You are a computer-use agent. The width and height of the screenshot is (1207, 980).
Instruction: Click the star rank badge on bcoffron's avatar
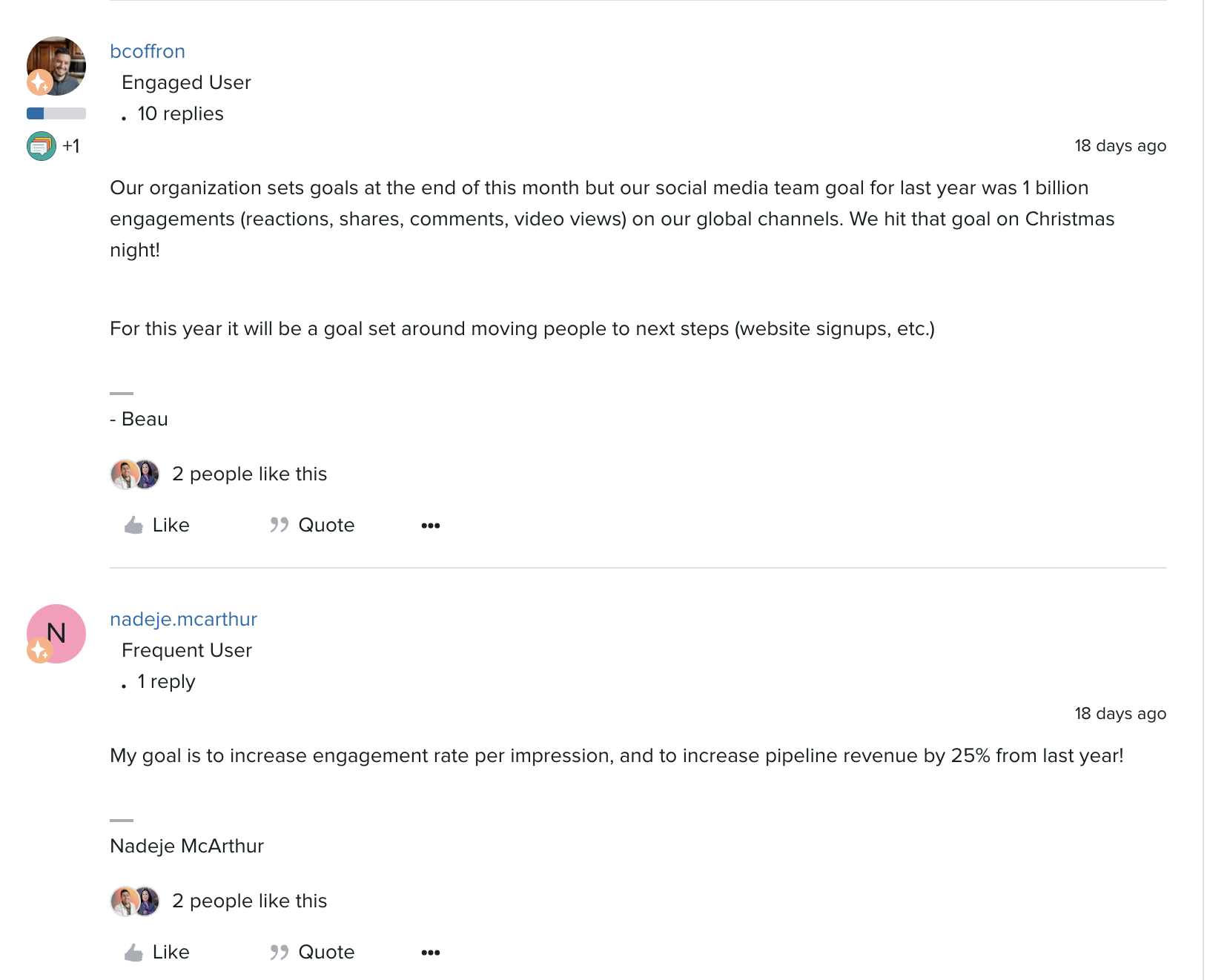[x=40, y=82]
